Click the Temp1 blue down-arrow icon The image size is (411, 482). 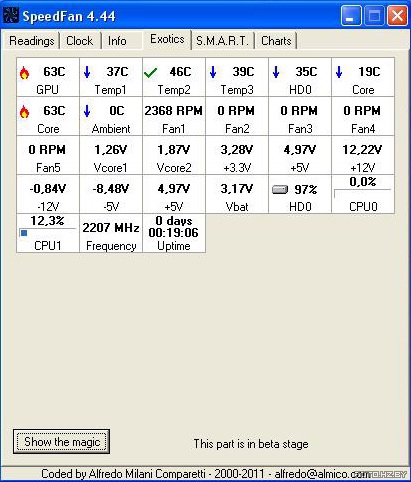pyautogui.click(x=87, y=72)
